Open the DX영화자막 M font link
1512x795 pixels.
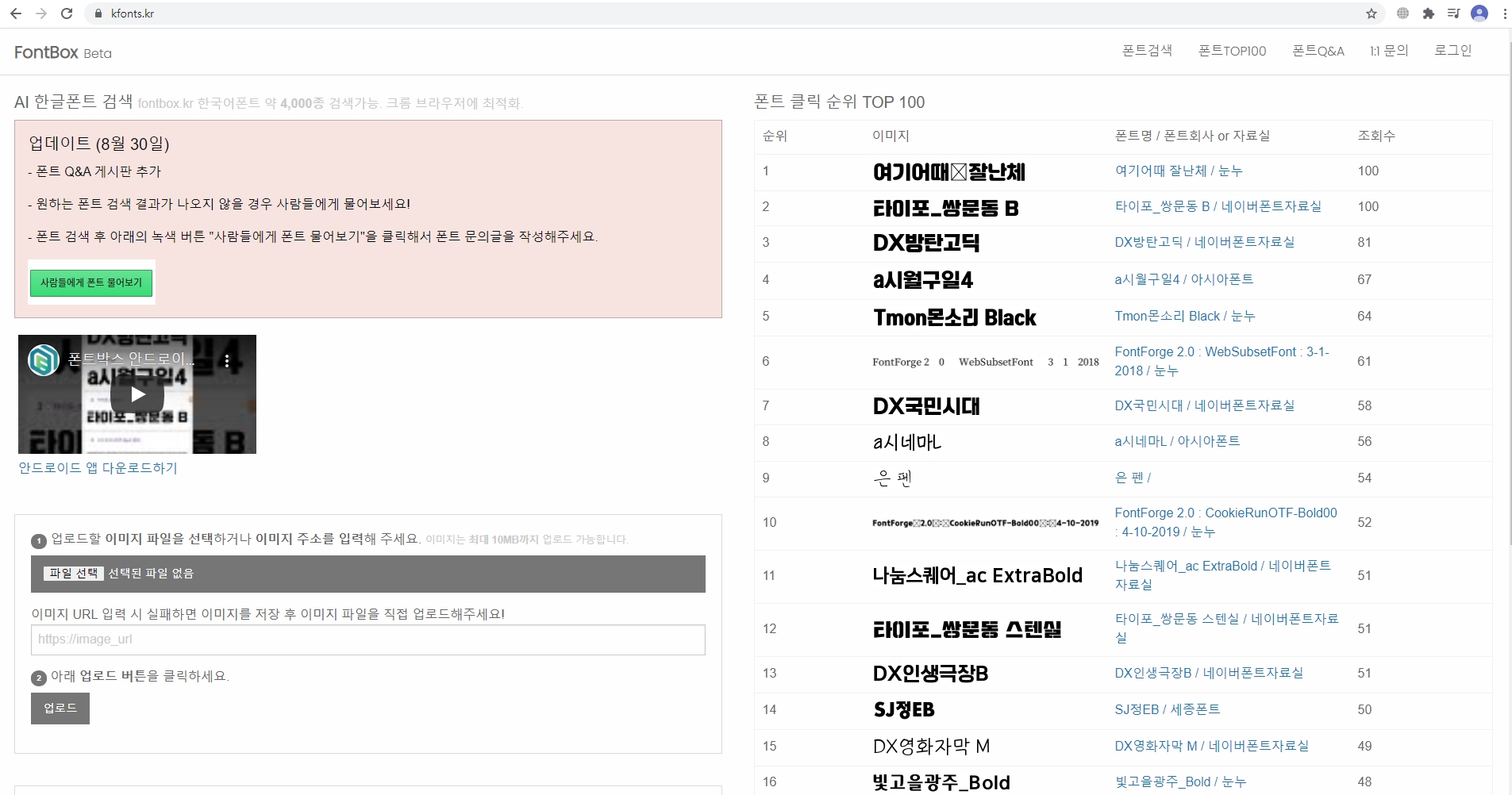(1211, 746)
